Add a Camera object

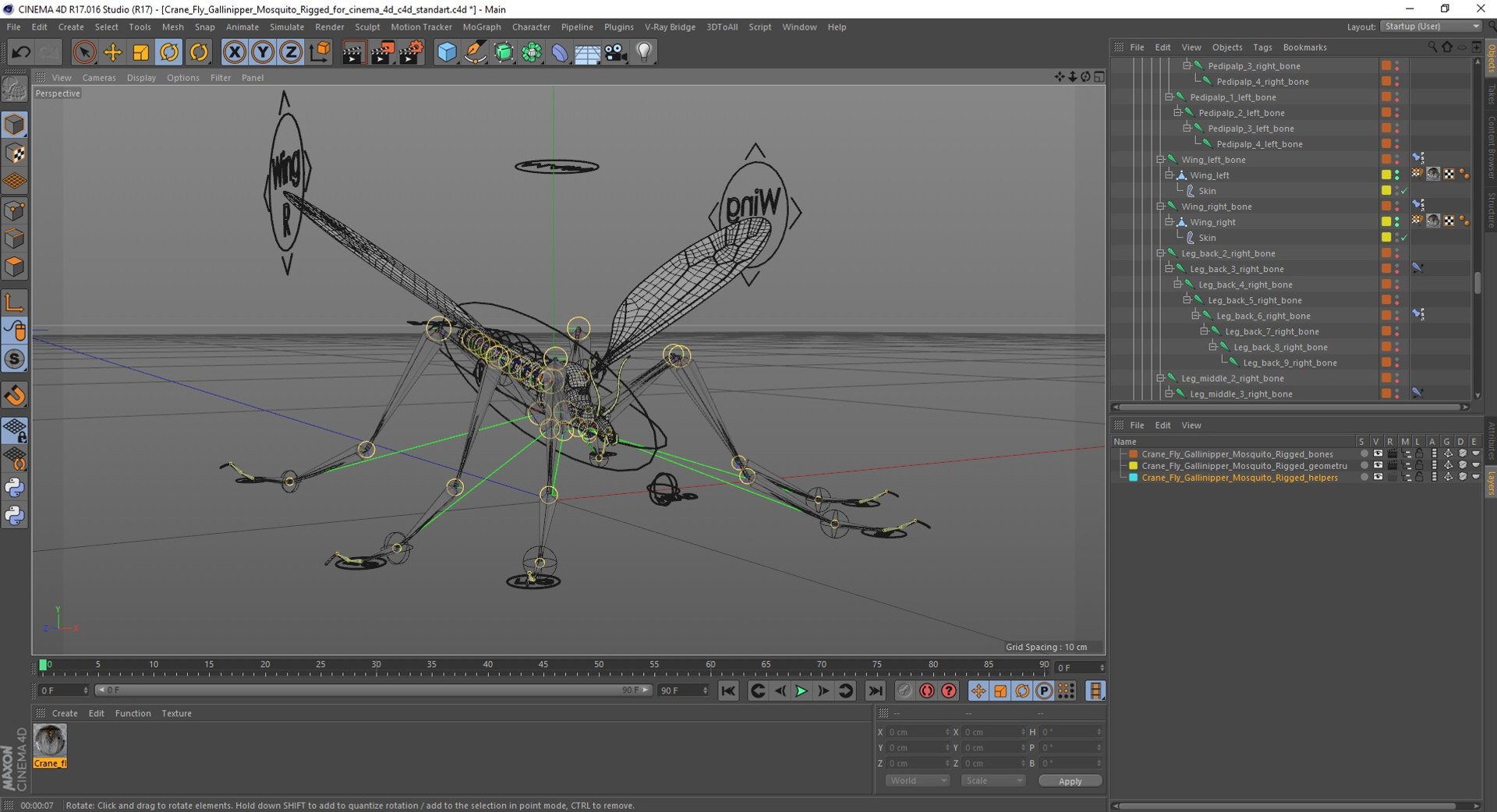[616, 52]
